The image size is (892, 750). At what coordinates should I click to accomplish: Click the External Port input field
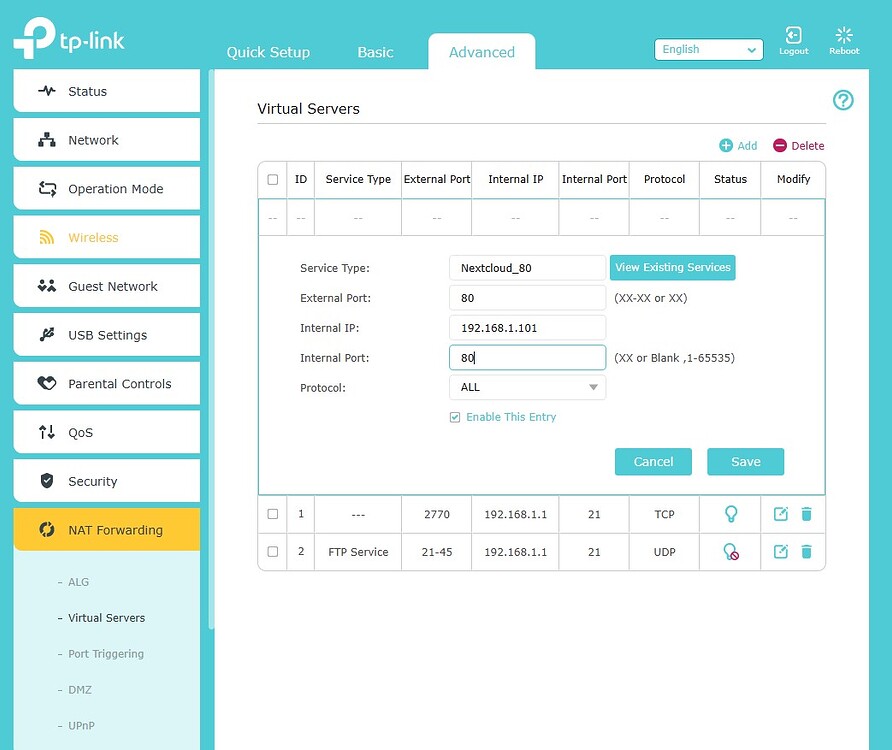click(x=527, y=298)
